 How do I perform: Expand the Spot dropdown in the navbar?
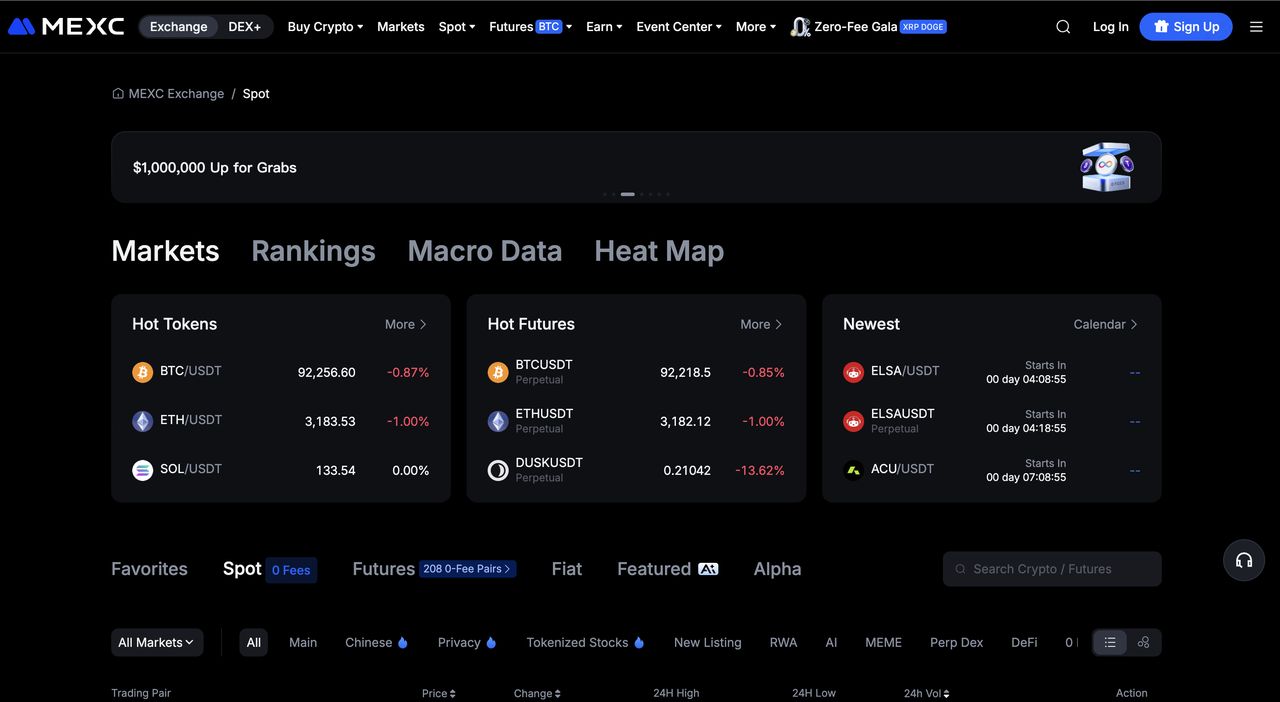coord(457,27)
